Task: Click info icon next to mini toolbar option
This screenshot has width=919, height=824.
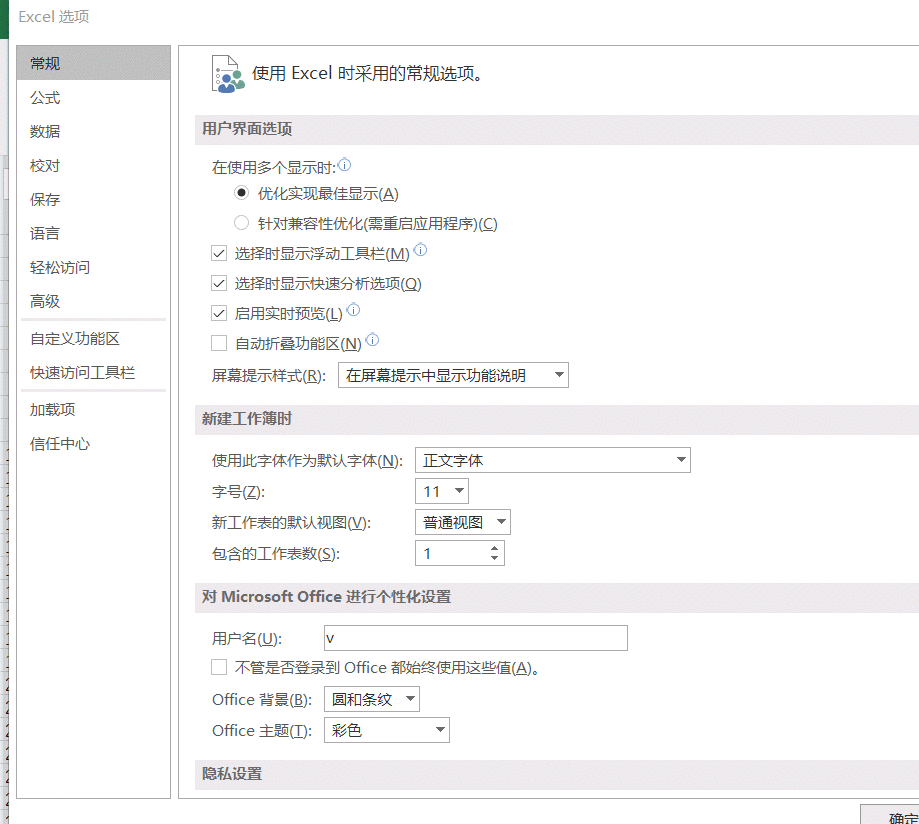Action: tap(420, 250)
